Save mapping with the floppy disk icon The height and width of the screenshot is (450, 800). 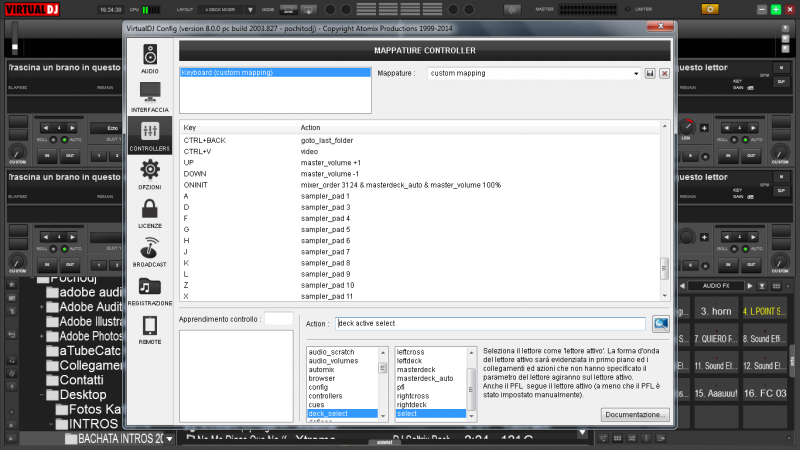(650, 74)
